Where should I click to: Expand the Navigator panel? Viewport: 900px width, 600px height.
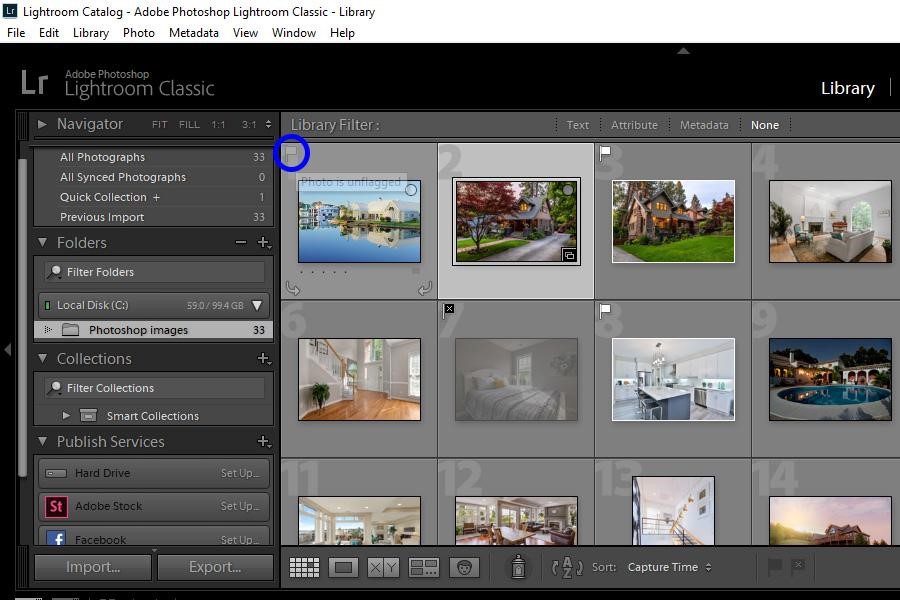(x=42, y=124)
